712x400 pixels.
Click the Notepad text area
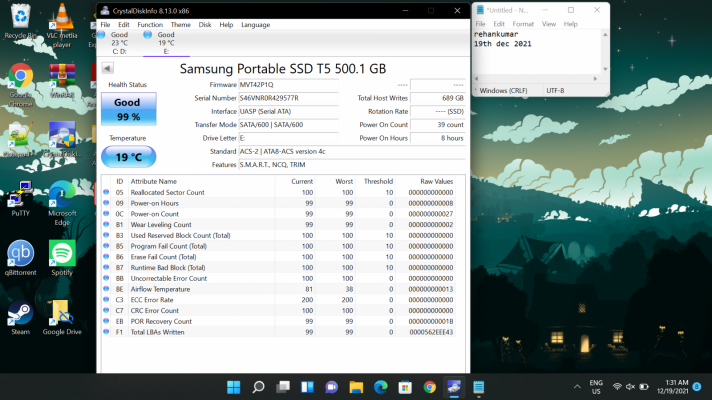click(537, 52)
